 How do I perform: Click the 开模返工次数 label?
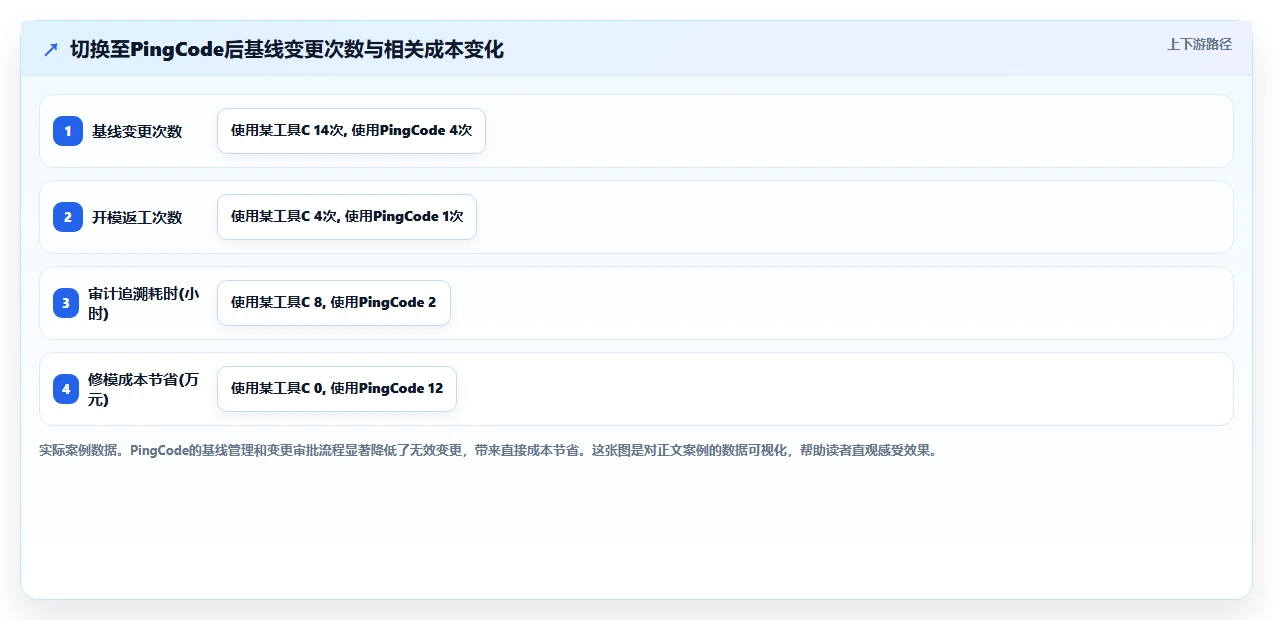click(x=137, y=217)
